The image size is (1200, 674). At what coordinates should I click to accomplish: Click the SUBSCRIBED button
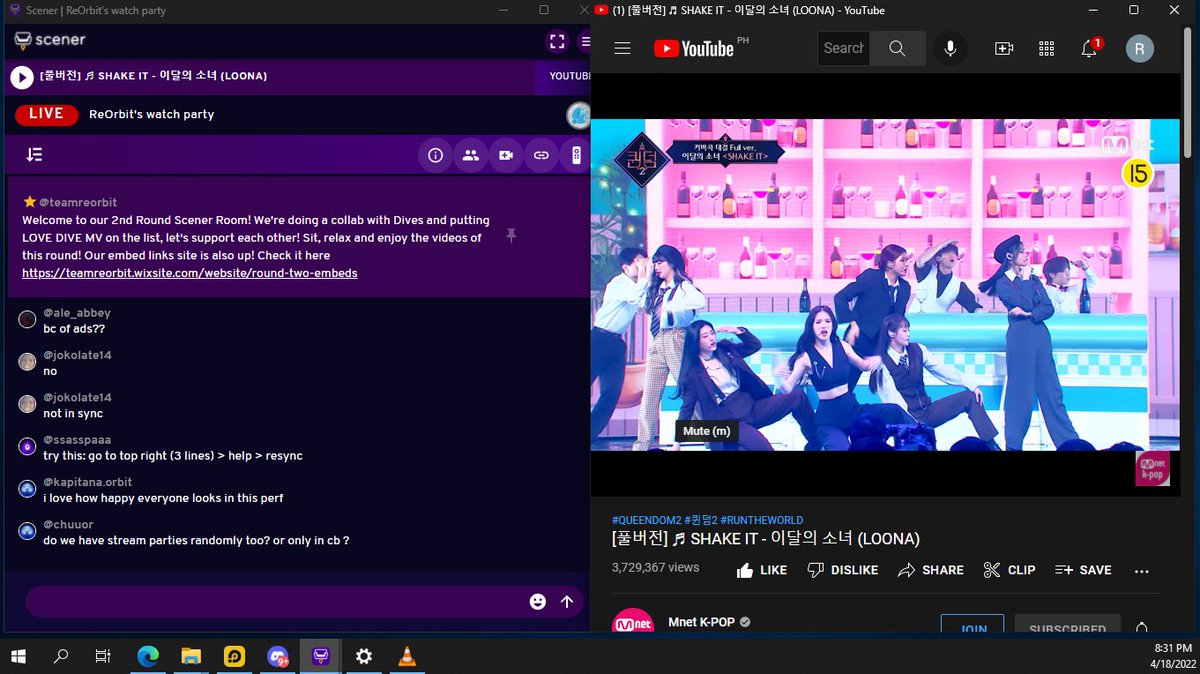1067,624
